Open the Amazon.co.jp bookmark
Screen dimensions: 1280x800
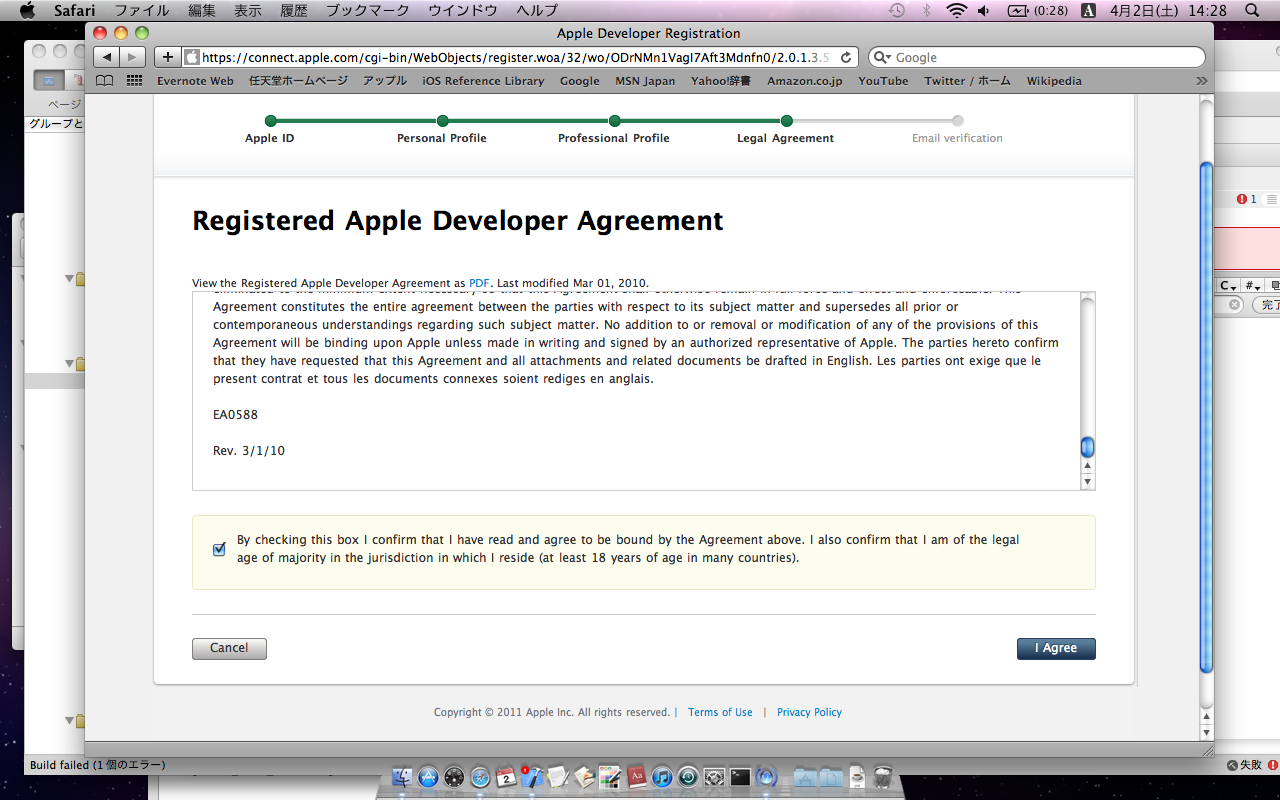point(804,81)
